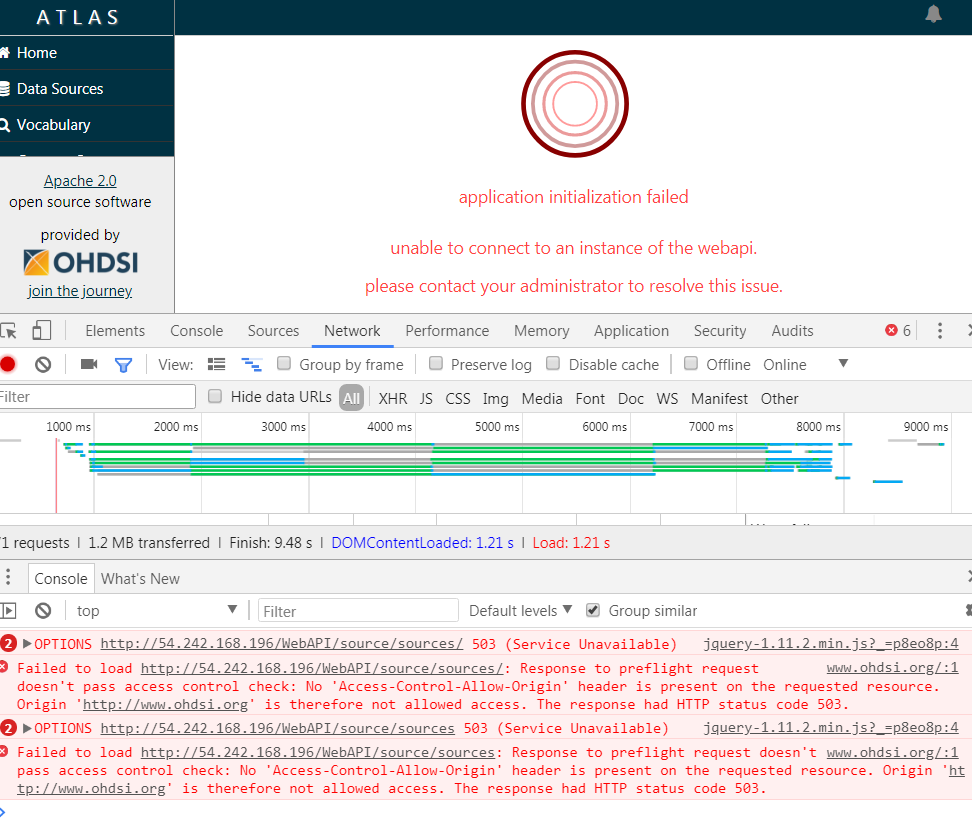Screen dimensions: 972x824
Task: Switch to the Performance tab
Action: click(447, 330)
